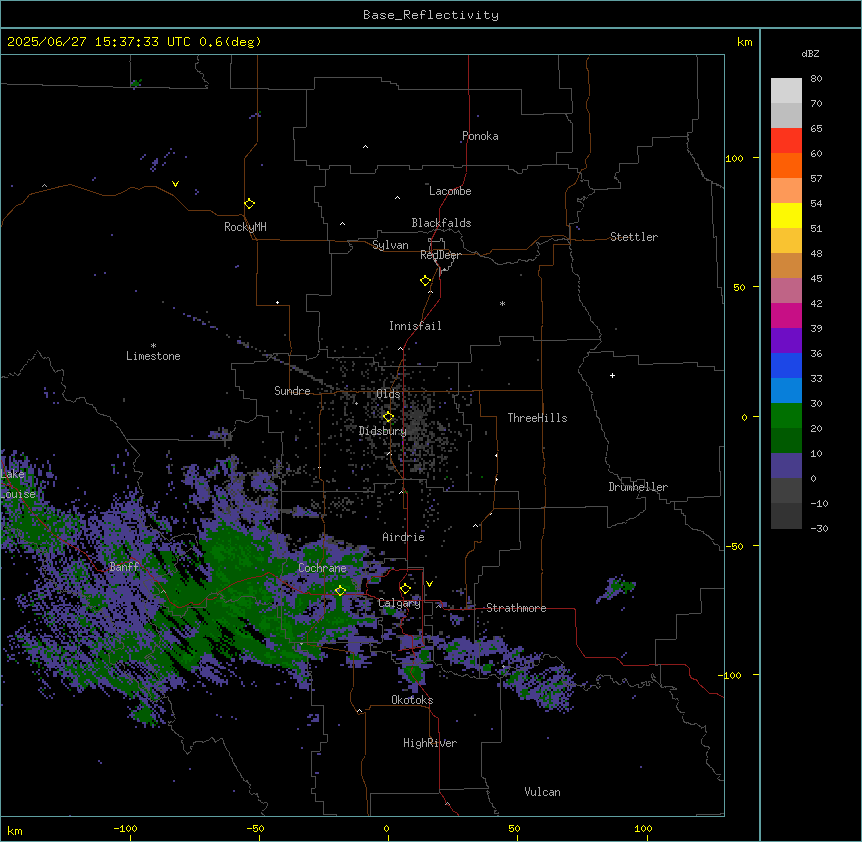
Task: Click the Banff label
Action: coord(124,567)
